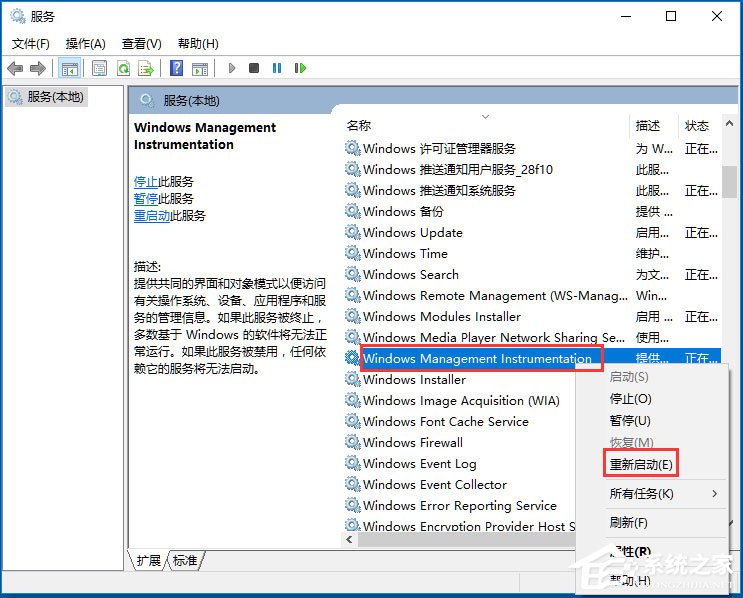
Task: Choose 重新启动(E) in the context menu
Action: click(x=641, y=464)
